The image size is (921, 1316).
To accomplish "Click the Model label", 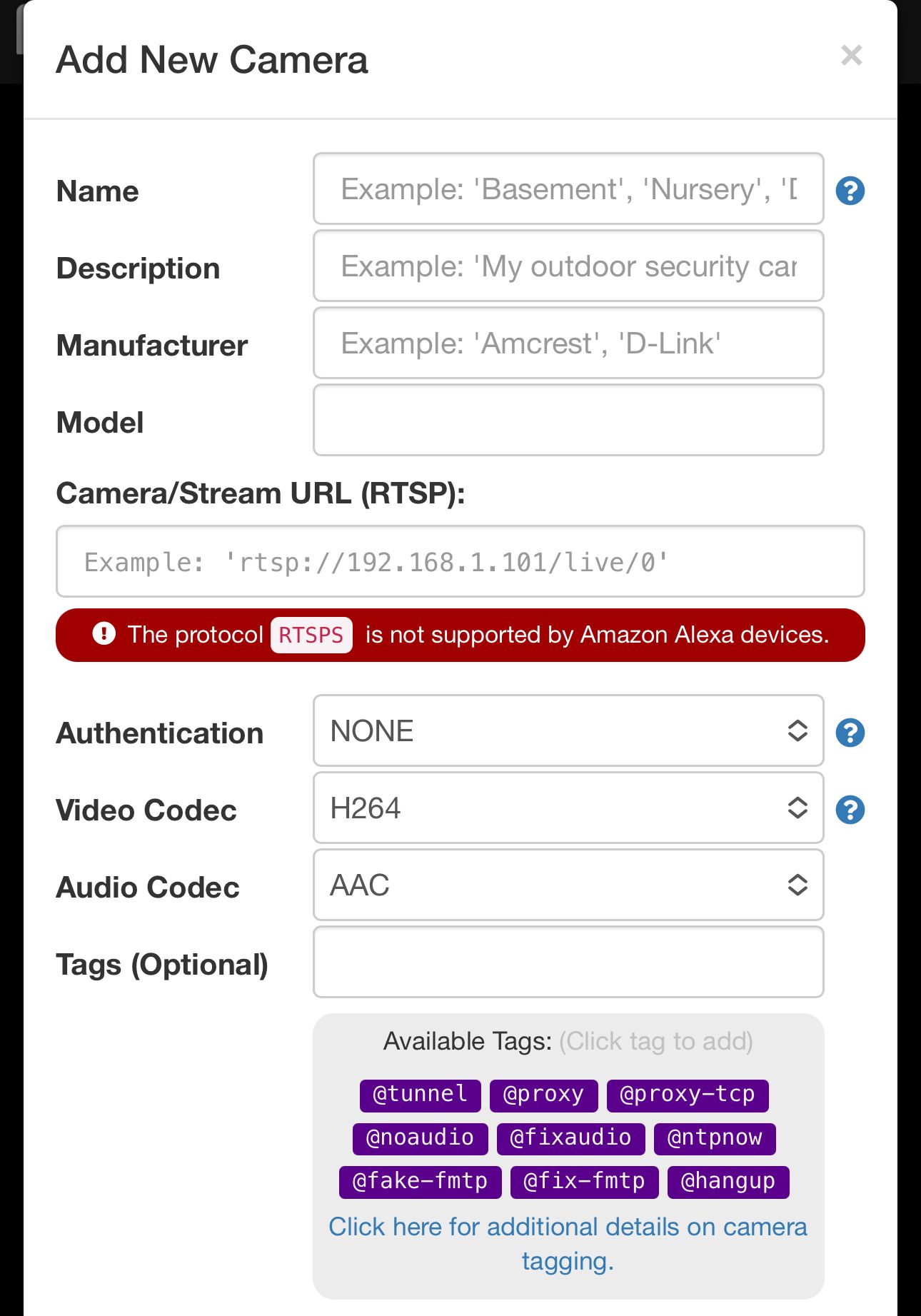I will (100, 423).
